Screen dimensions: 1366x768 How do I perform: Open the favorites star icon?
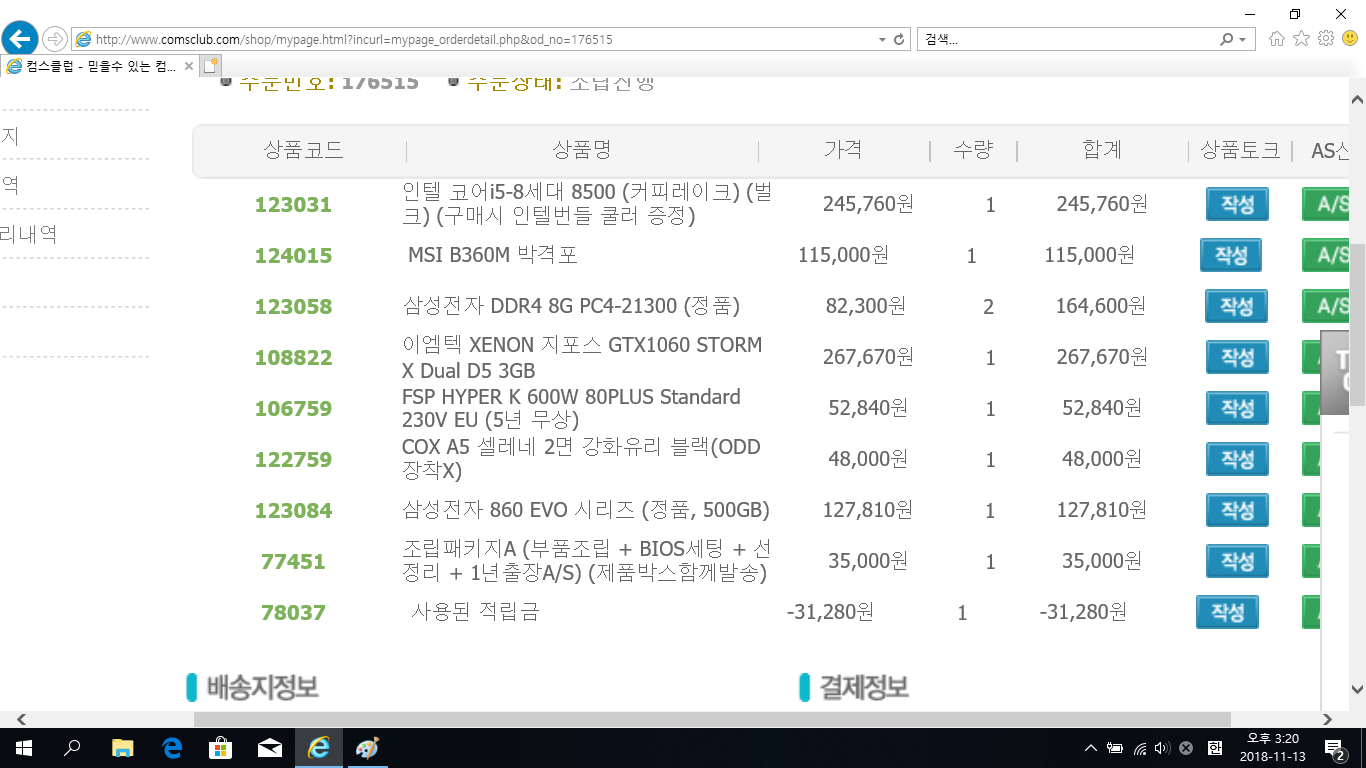1301,39
